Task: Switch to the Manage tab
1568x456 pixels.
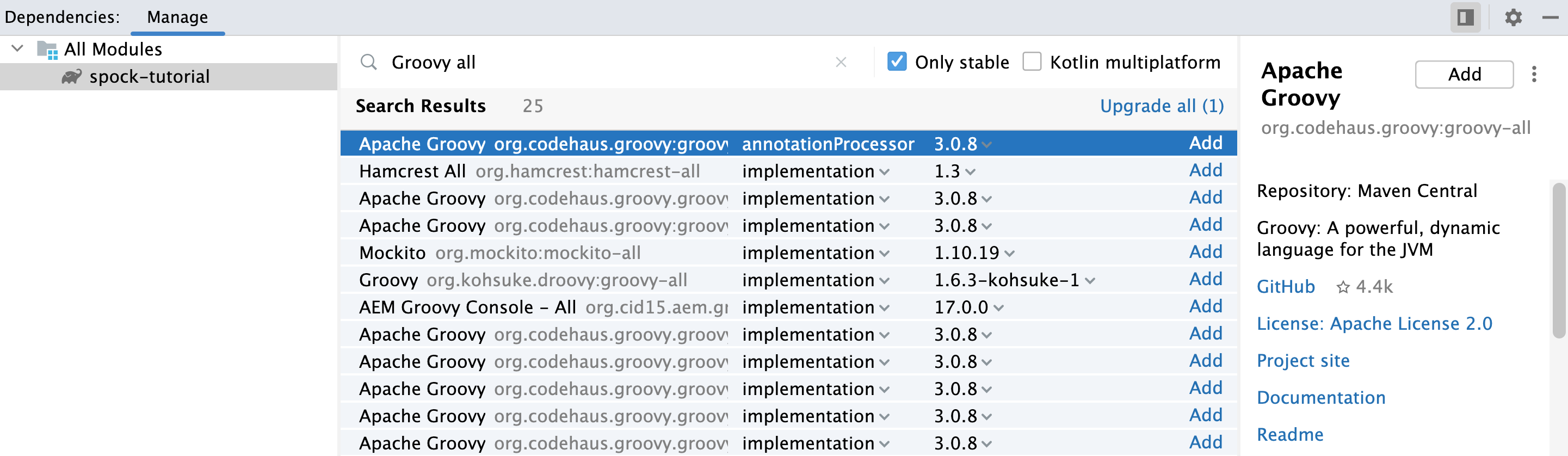Action: (x=178, y=17)
